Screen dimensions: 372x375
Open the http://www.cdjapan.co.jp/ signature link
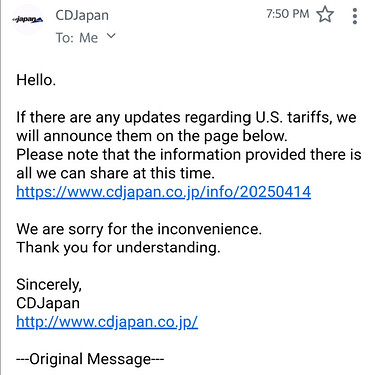pos(107,322)
